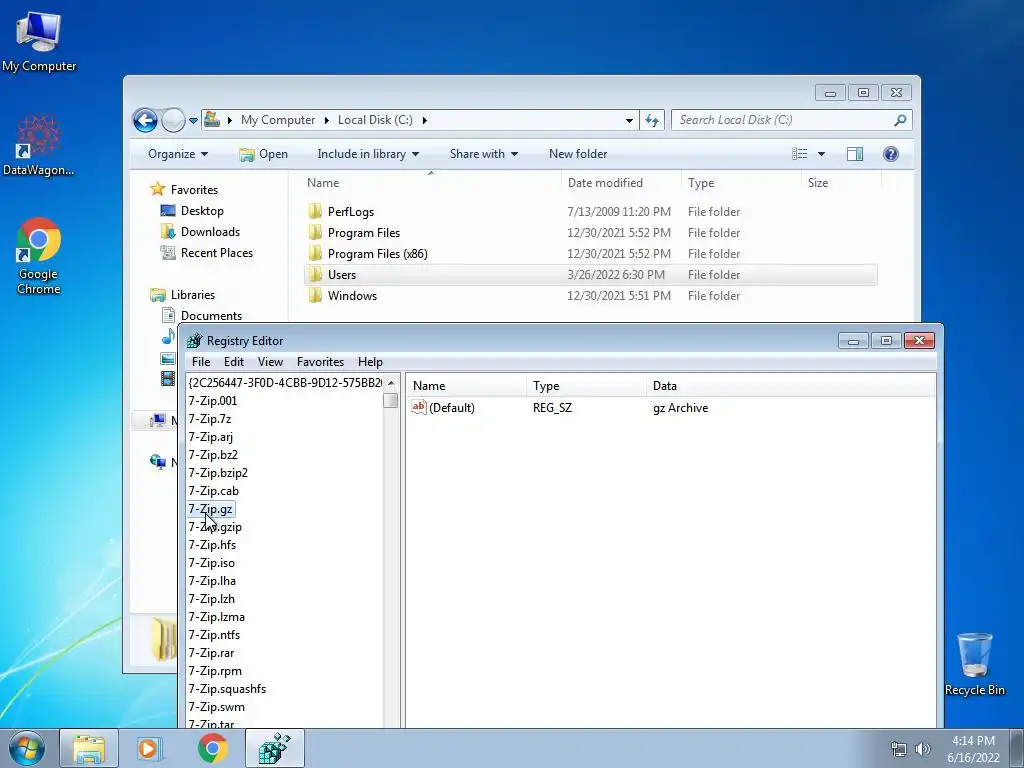This screenshot has height=768, width=1024.
Task: Click the PerfLogs folder icon
Action: click(315, 212)
